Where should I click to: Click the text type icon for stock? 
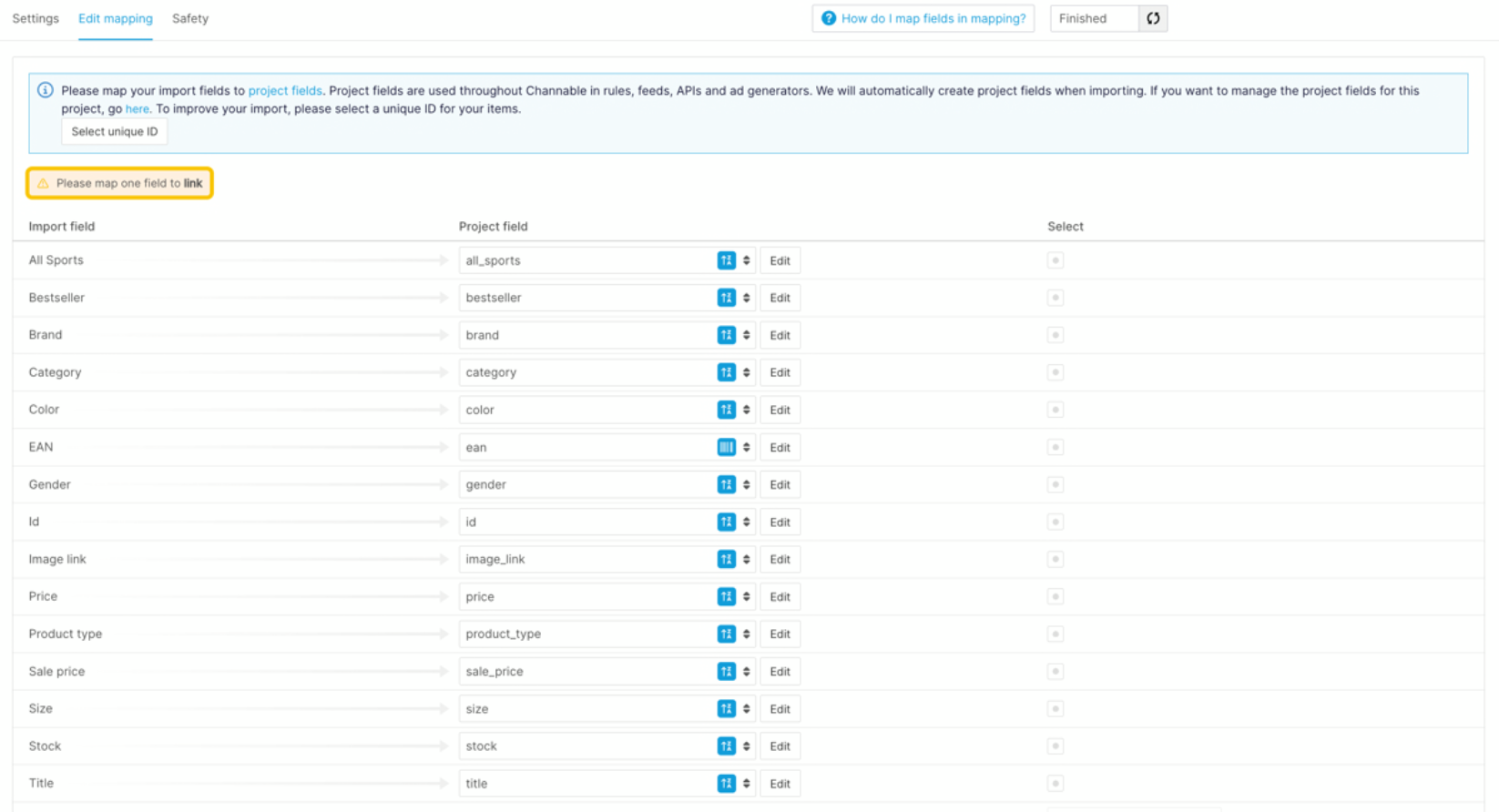726,746
